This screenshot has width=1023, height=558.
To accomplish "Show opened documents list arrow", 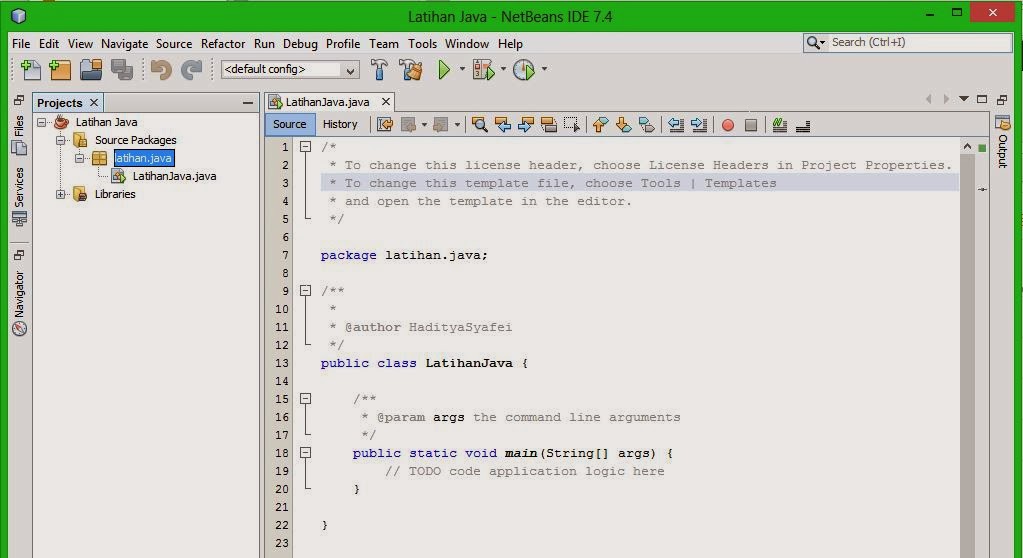I will (964, 99).
